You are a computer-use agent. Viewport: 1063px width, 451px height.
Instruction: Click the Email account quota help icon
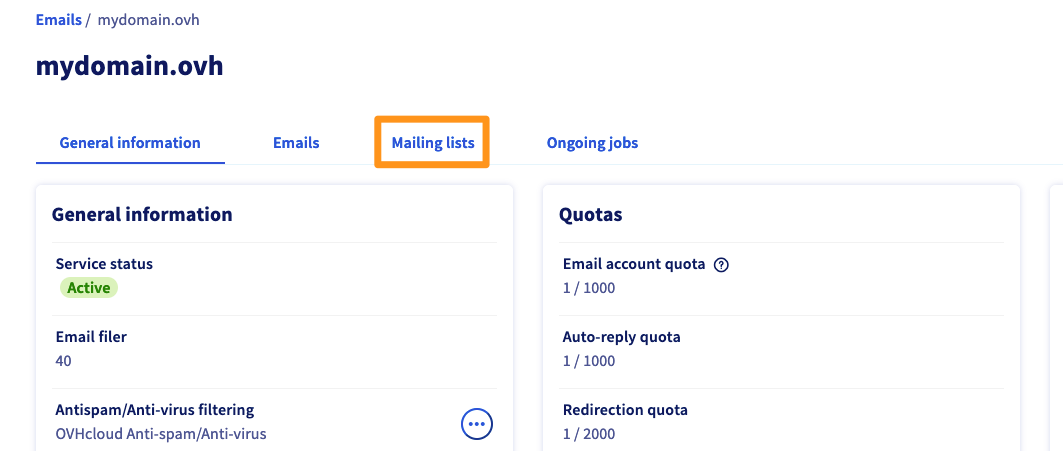722,265
